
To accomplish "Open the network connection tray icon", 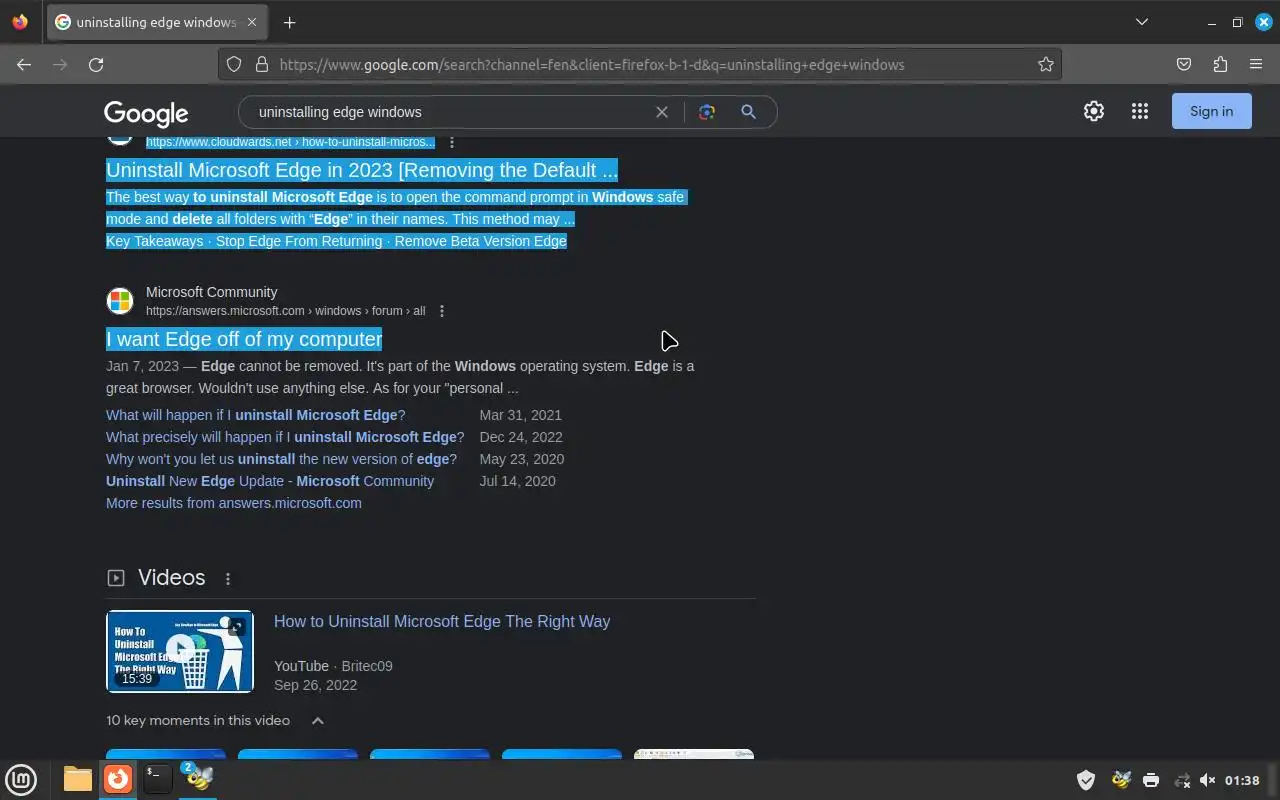I will [1182, 780].
